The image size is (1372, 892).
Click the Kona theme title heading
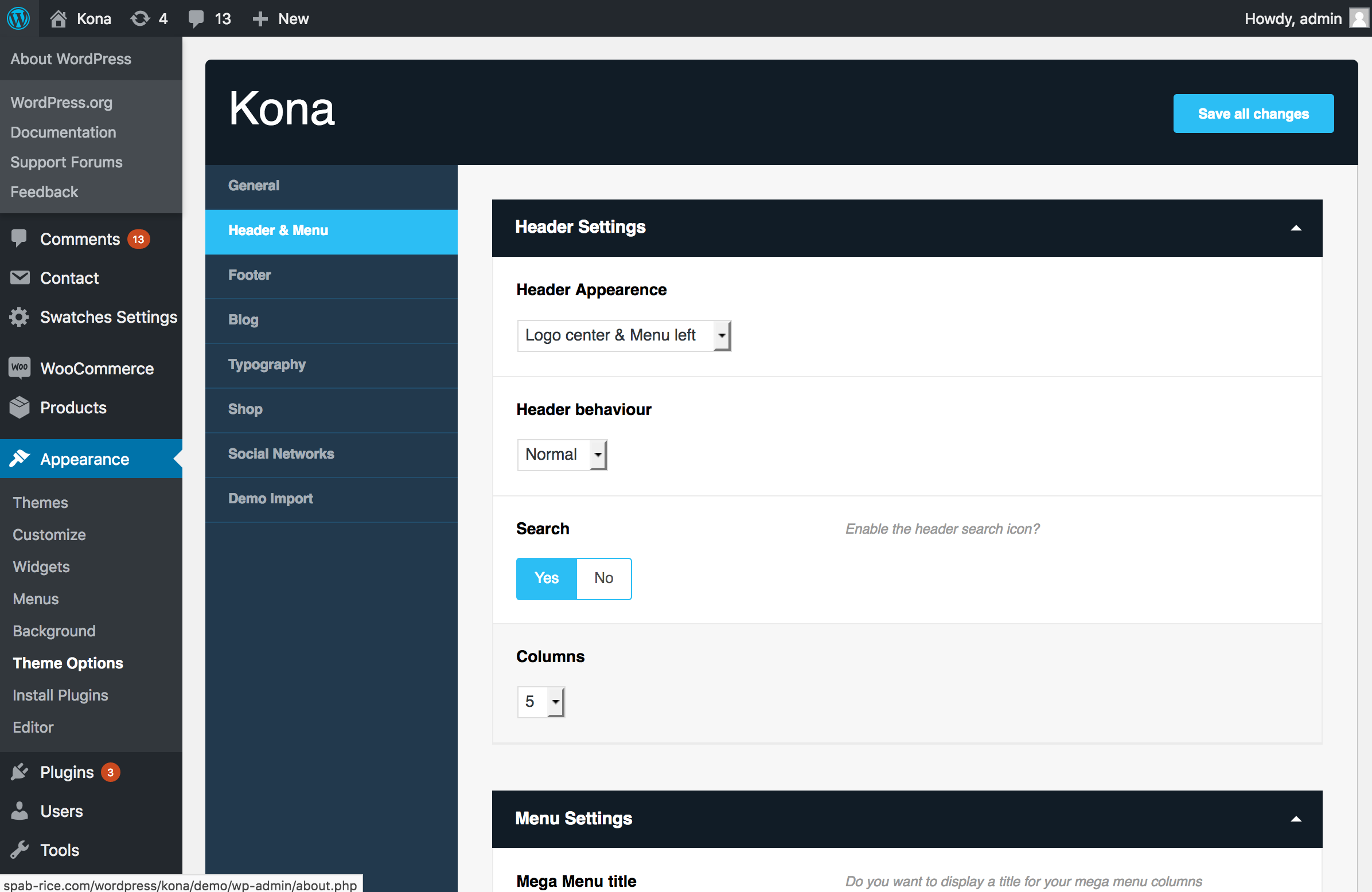coord(281,109)
